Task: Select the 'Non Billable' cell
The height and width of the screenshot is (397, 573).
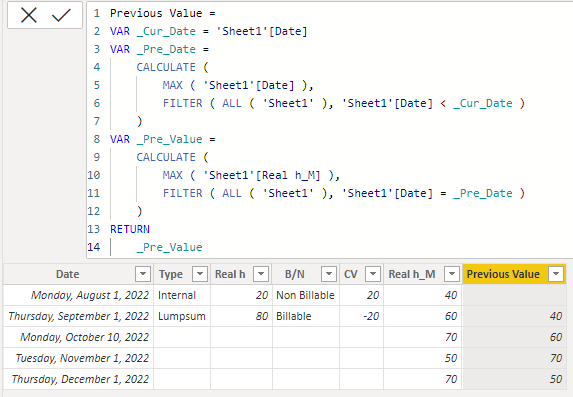Action: (x=306, y=295)
